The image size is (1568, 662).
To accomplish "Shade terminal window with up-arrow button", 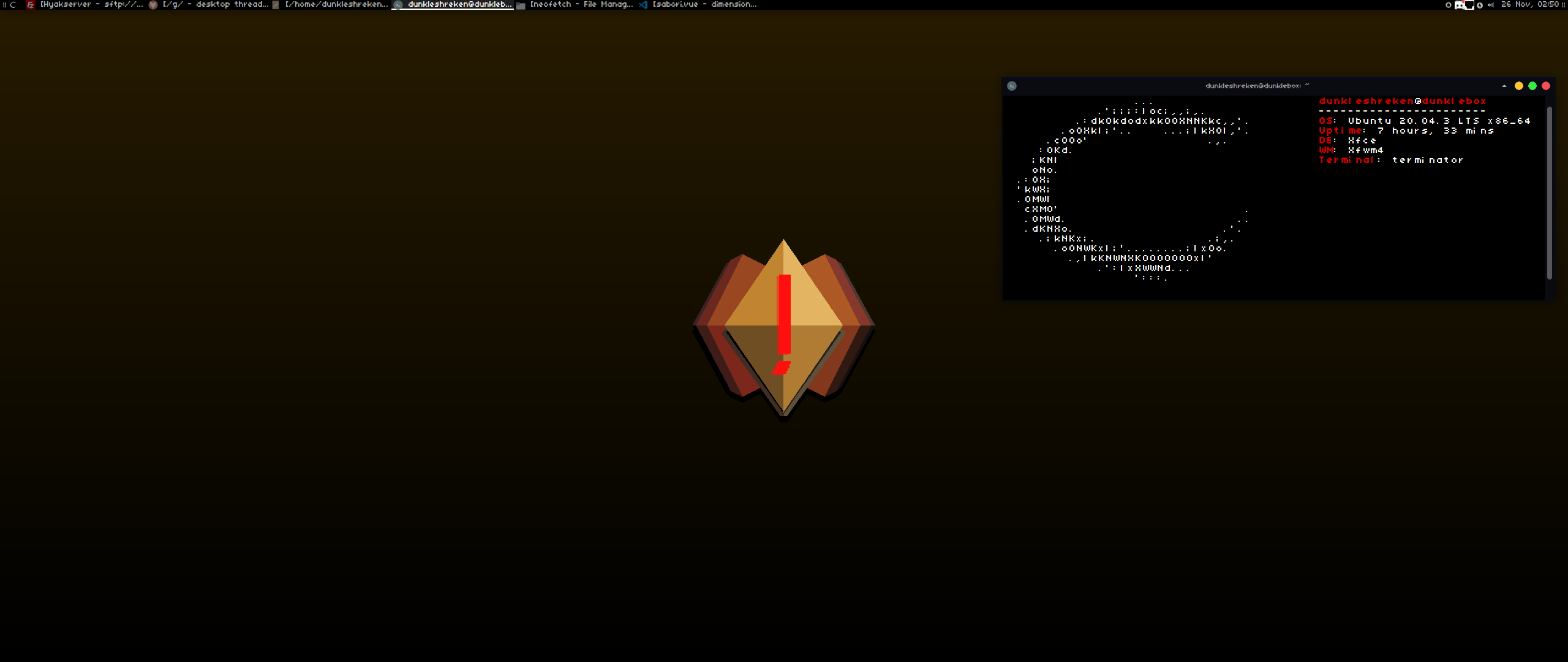I will pos(1504,86).
